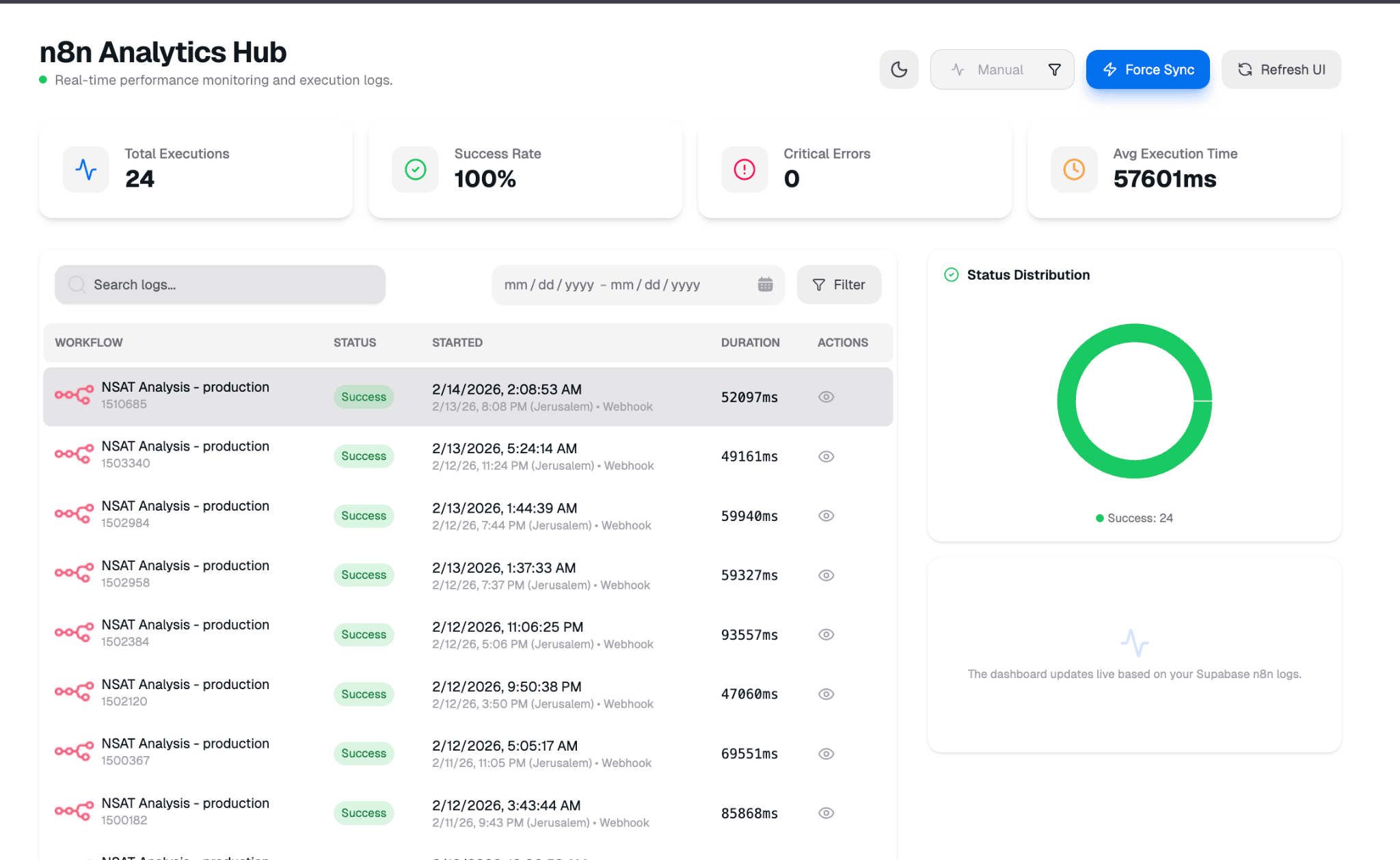Click the STATUS column header
This screenshot has height=860, width=1400.
pyautogui.click(x=354, y=342)
